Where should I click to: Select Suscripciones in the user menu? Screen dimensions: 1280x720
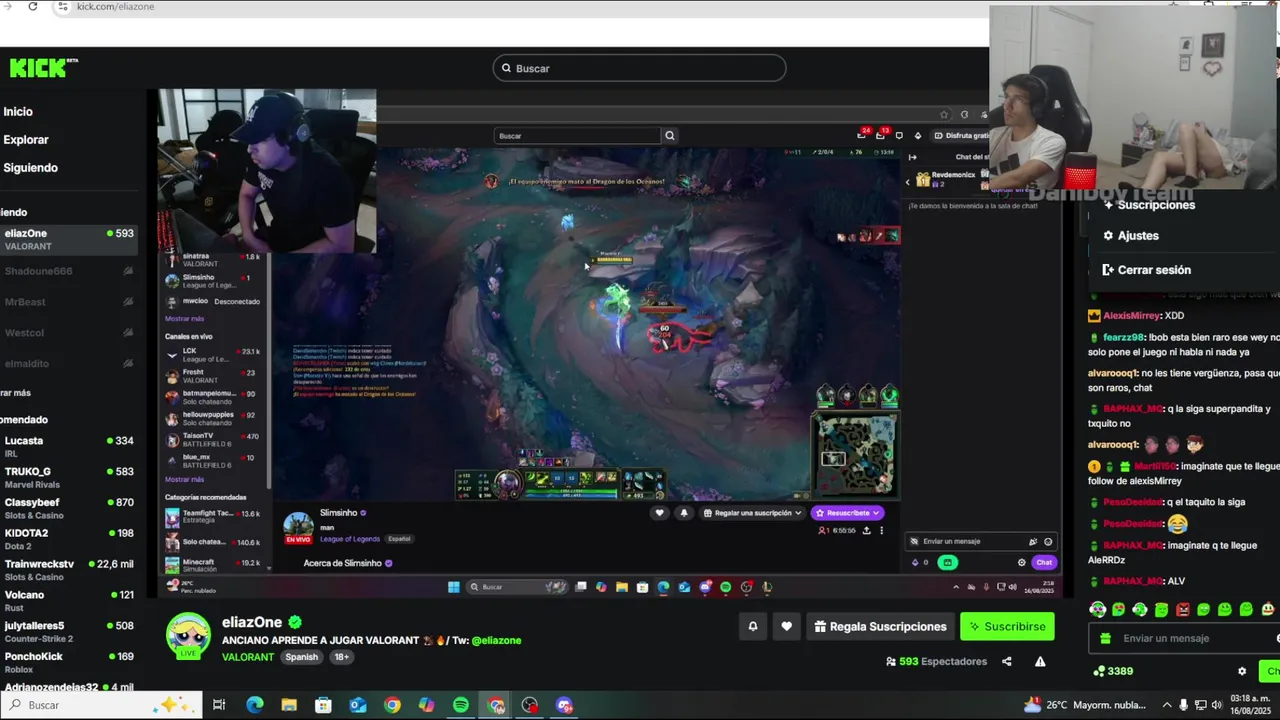click(1156, 205)
